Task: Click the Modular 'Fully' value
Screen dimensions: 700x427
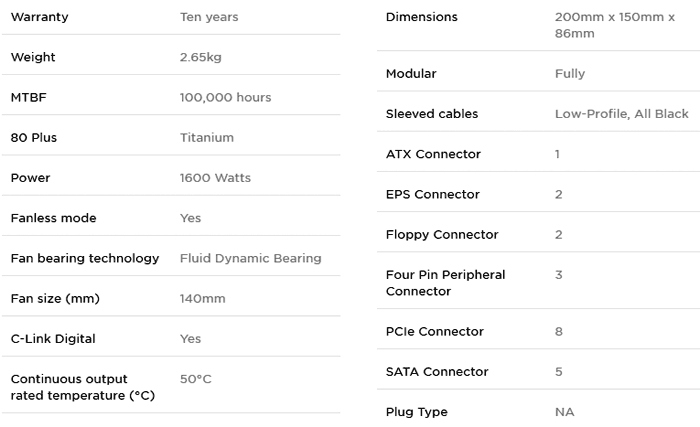Action: click(570, 73)
